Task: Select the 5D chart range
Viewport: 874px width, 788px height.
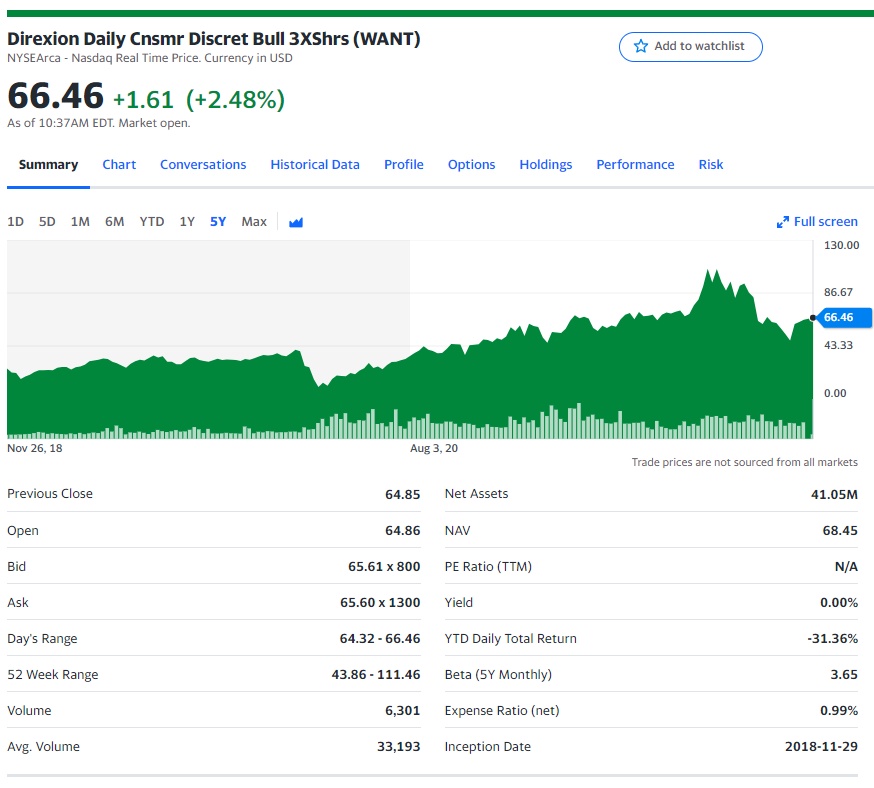Action: click(47, 222)
